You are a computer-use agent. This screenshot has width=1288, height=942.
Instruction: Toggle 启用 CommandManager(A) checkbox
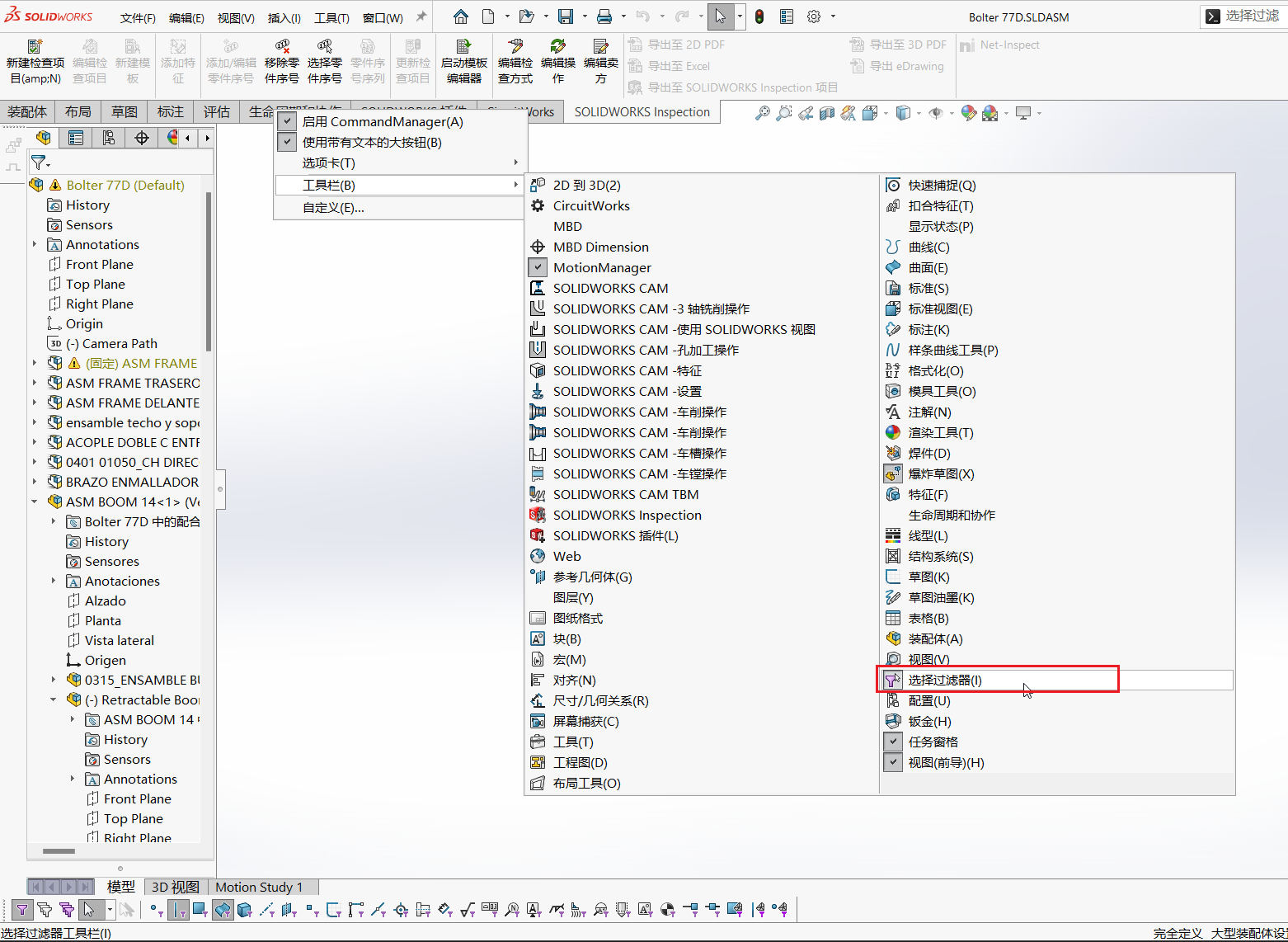point(287,121)
